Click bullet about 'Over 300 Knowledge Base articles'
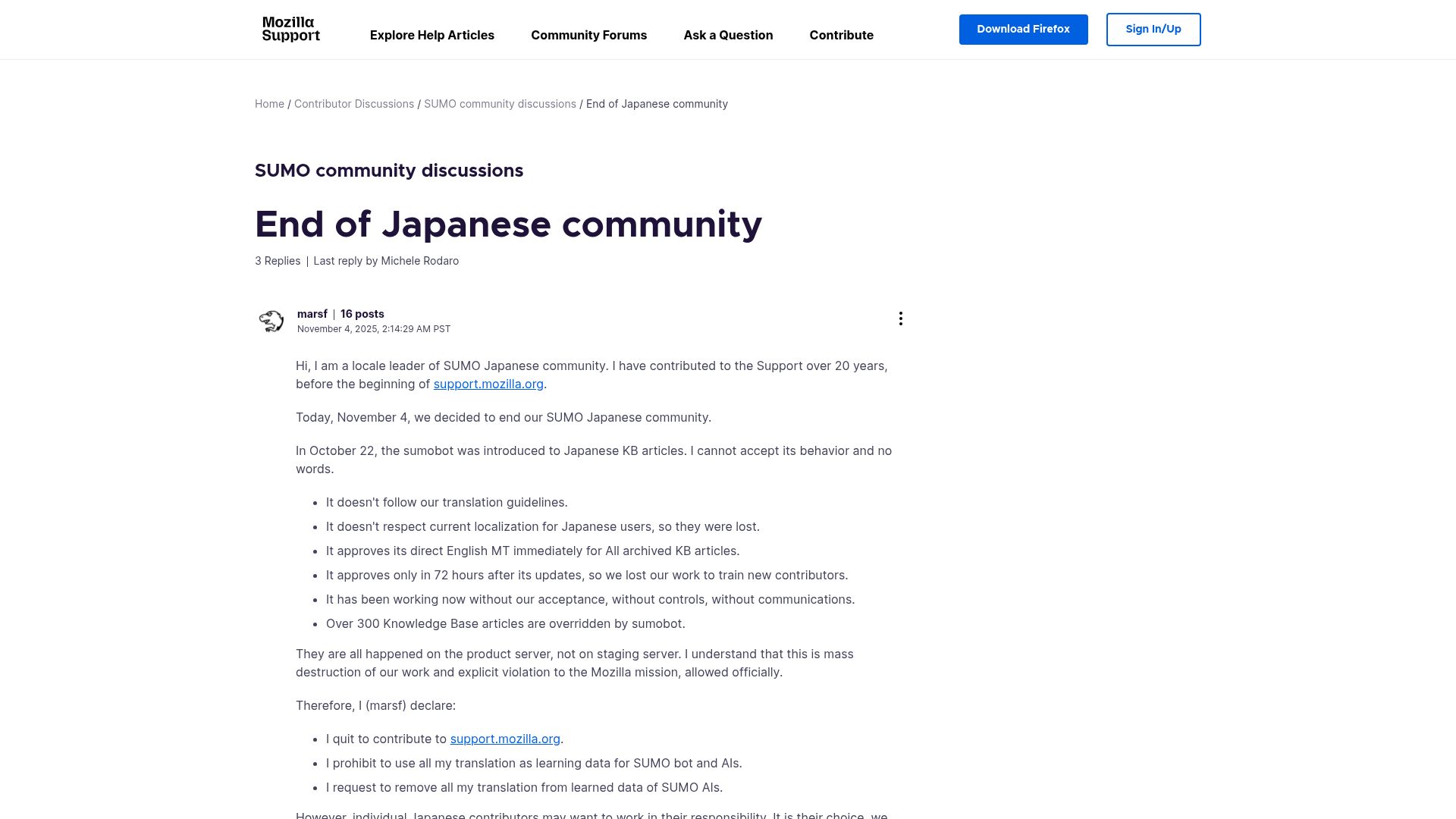The width and height of the screenshot is (1456, 819). coord(506,623)
